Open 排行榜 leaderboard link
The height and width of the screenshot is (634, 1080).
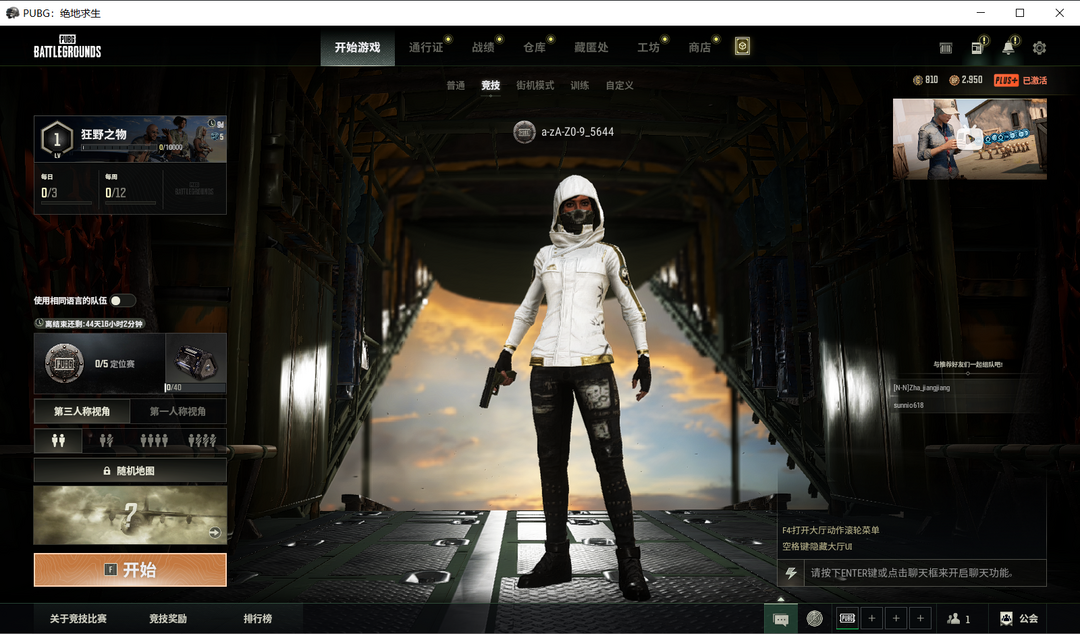(258, 619)
